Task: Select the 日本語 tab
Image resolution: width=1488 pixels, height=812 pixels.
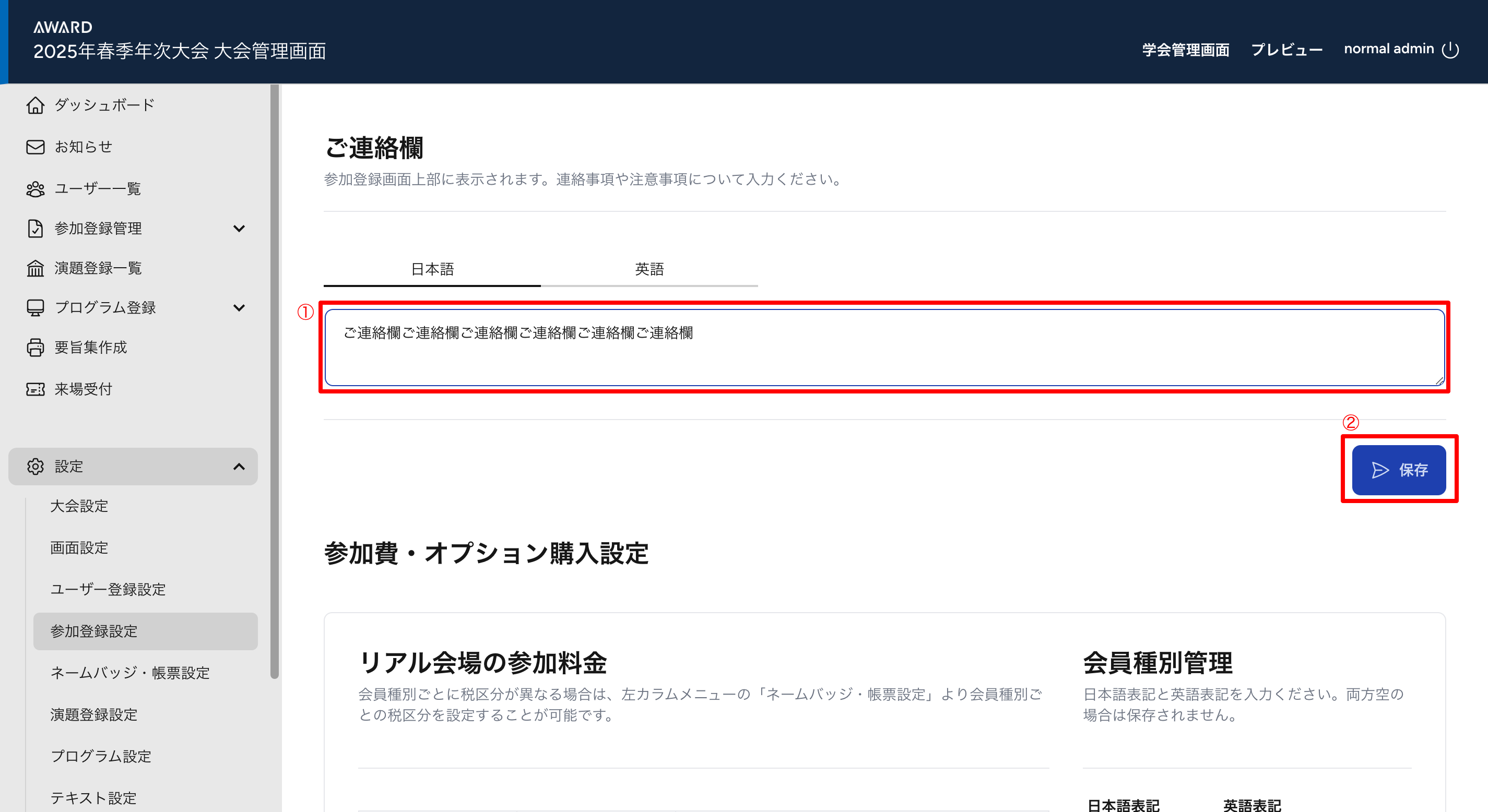Action: click(432, 269)
